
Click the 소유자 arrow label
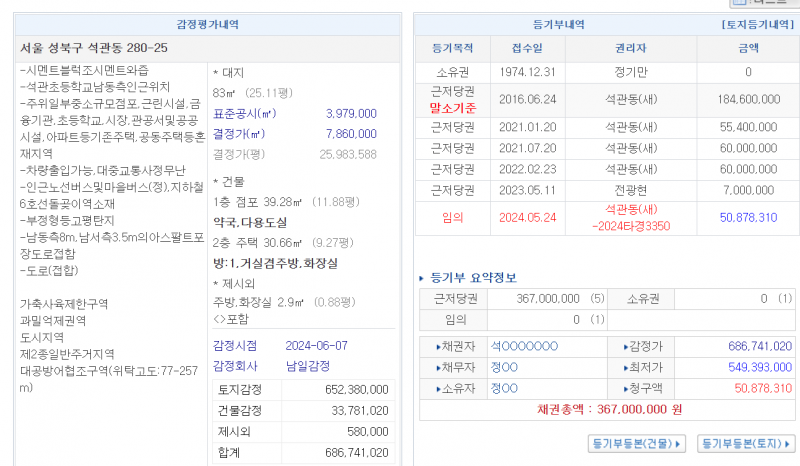[x=451, y=388]
